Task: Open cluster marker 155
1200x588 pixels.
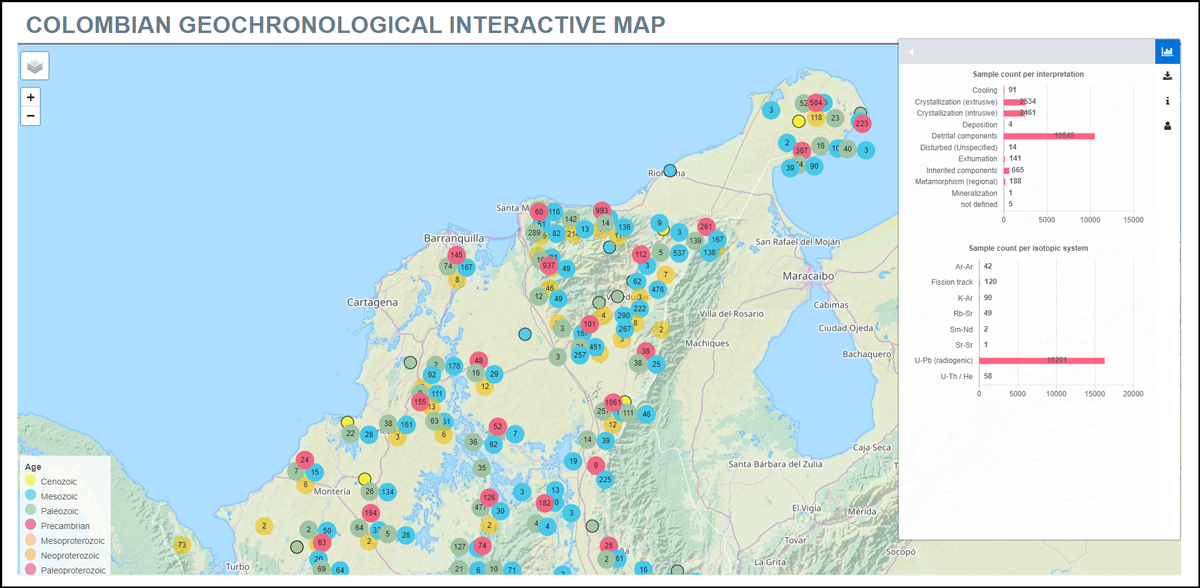Action: 420,401
